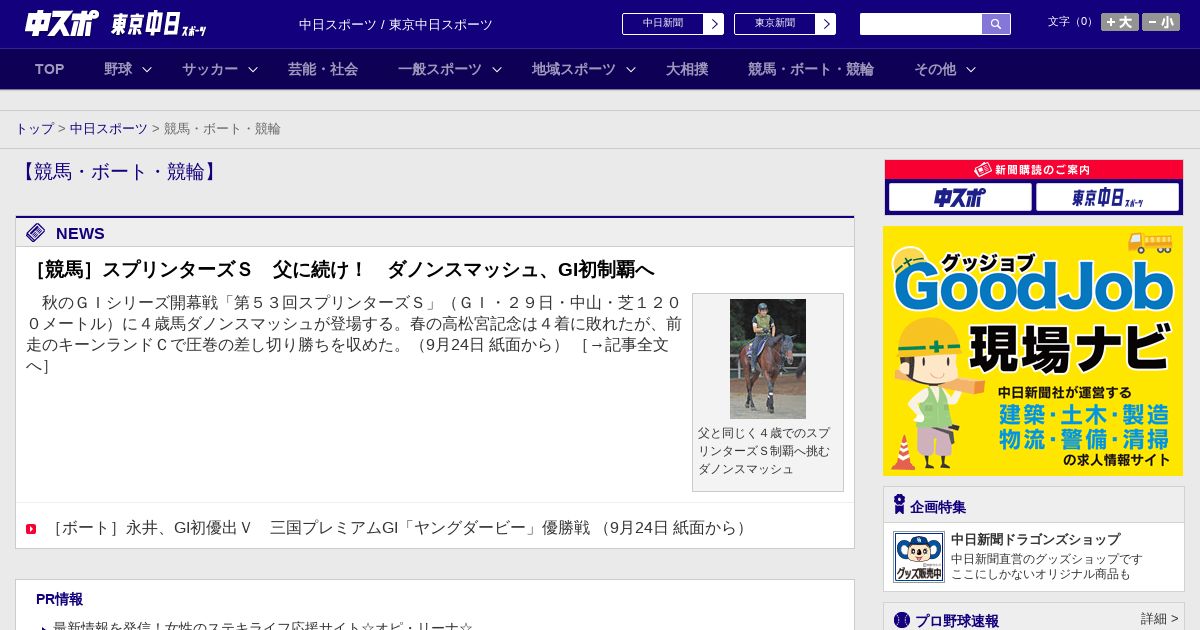Screen dimensions: 1200x630
Task: Open GoodJob 現場ナビ advertisement banner
Action: [1033, 351]
